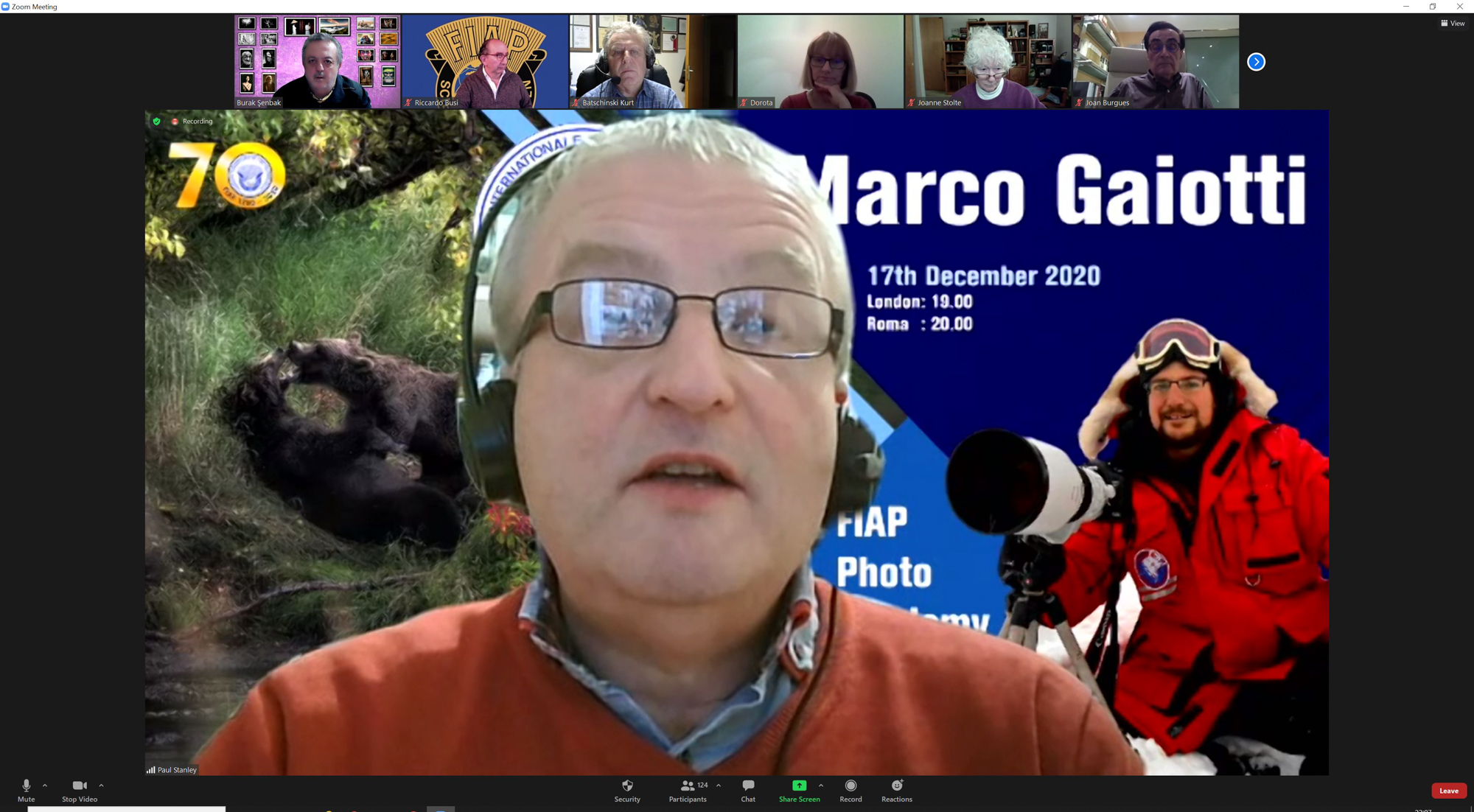Click the signal strength bars icon

pos(150,770)
